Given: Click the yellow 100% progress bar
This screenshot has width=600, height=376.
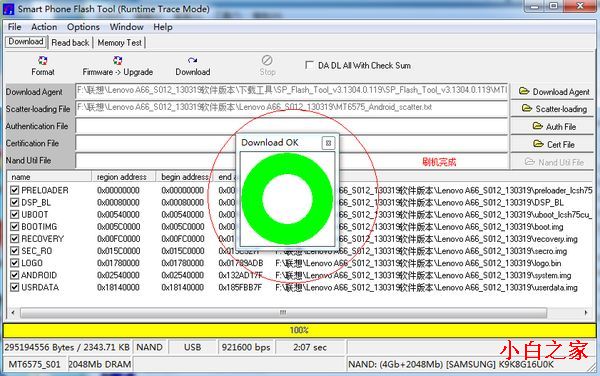Looking at the screenshot, I should [299, 330].
